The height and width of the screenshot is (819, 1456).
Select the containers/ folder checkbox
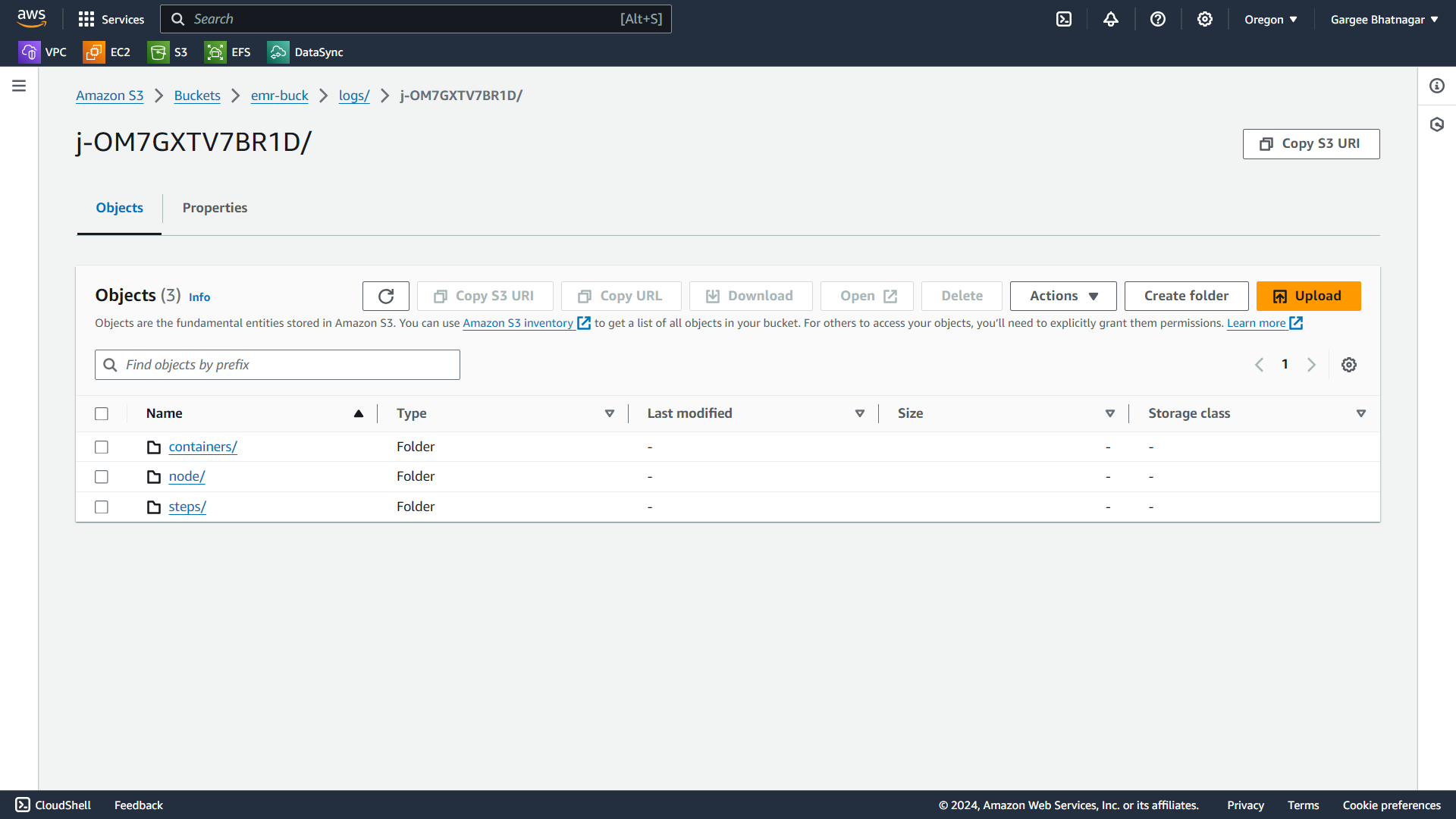(102, 447)
